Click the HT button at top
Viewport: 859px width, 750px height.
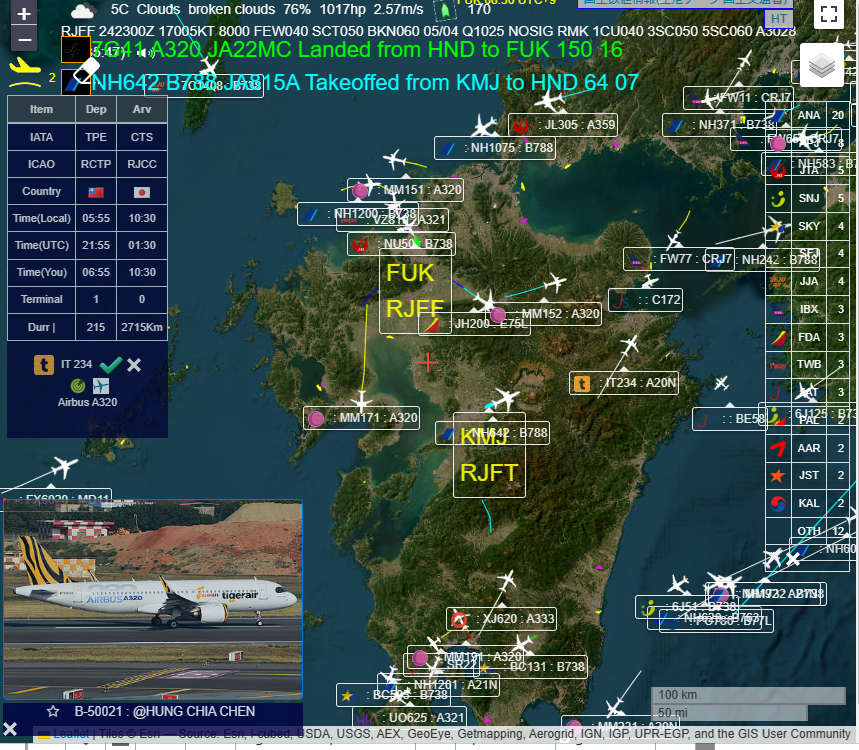(778, 19)
